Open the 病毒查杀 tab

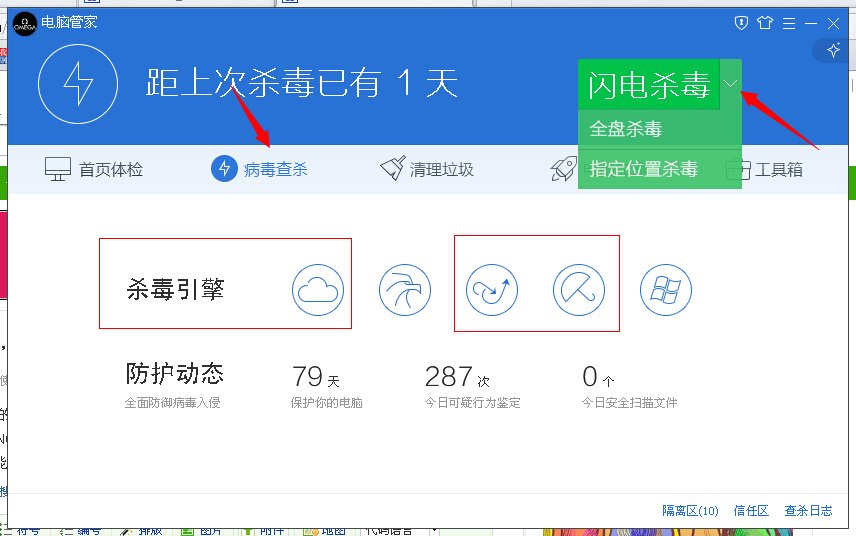point(259,169)
